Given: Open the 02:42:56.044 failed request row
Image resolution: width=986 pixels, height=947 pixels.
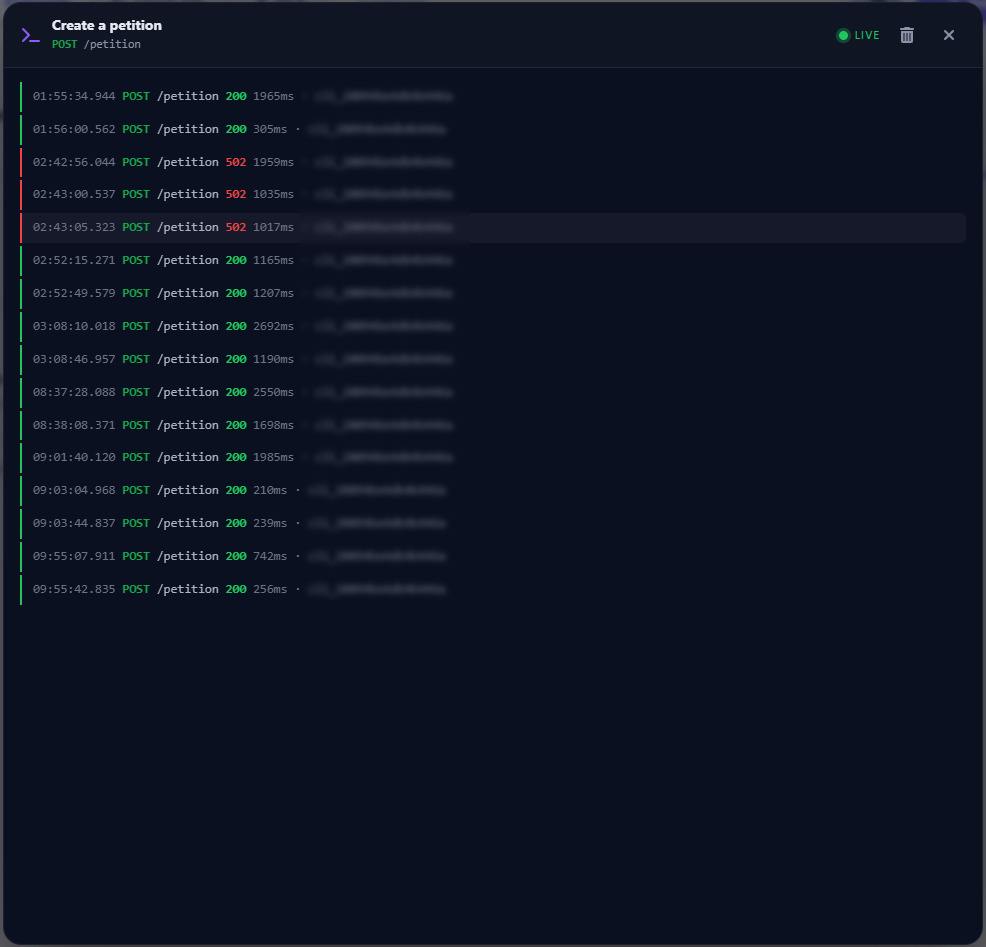Looking at the screenshot, I should tap(493, 162).
